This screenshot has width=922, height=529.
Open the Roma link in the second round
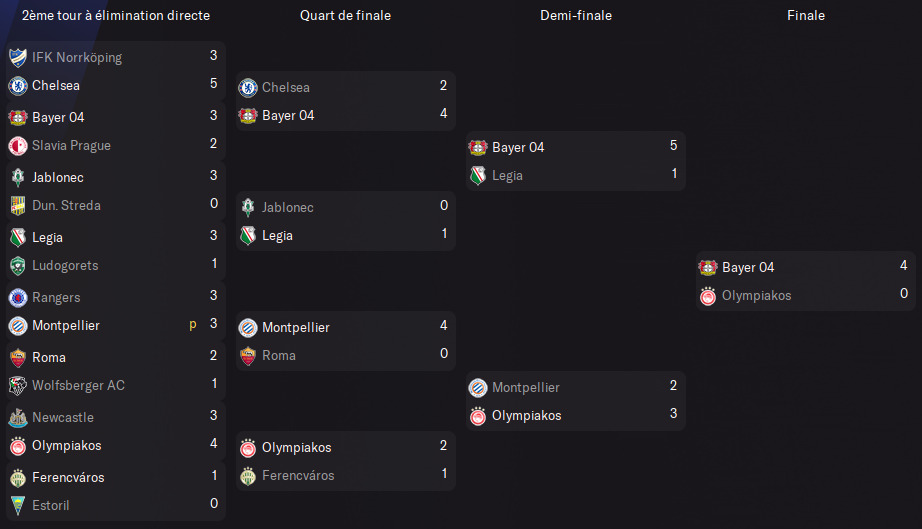(x=49, y=357)
